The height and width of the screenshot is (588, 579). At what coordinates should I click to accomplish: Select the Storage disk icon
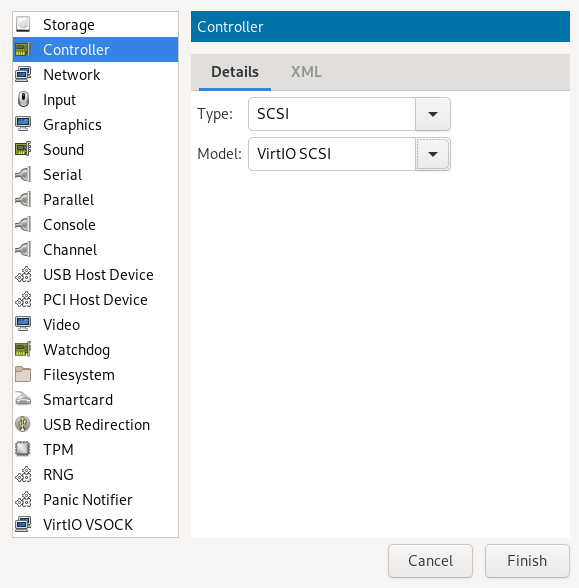pos(23,25)
